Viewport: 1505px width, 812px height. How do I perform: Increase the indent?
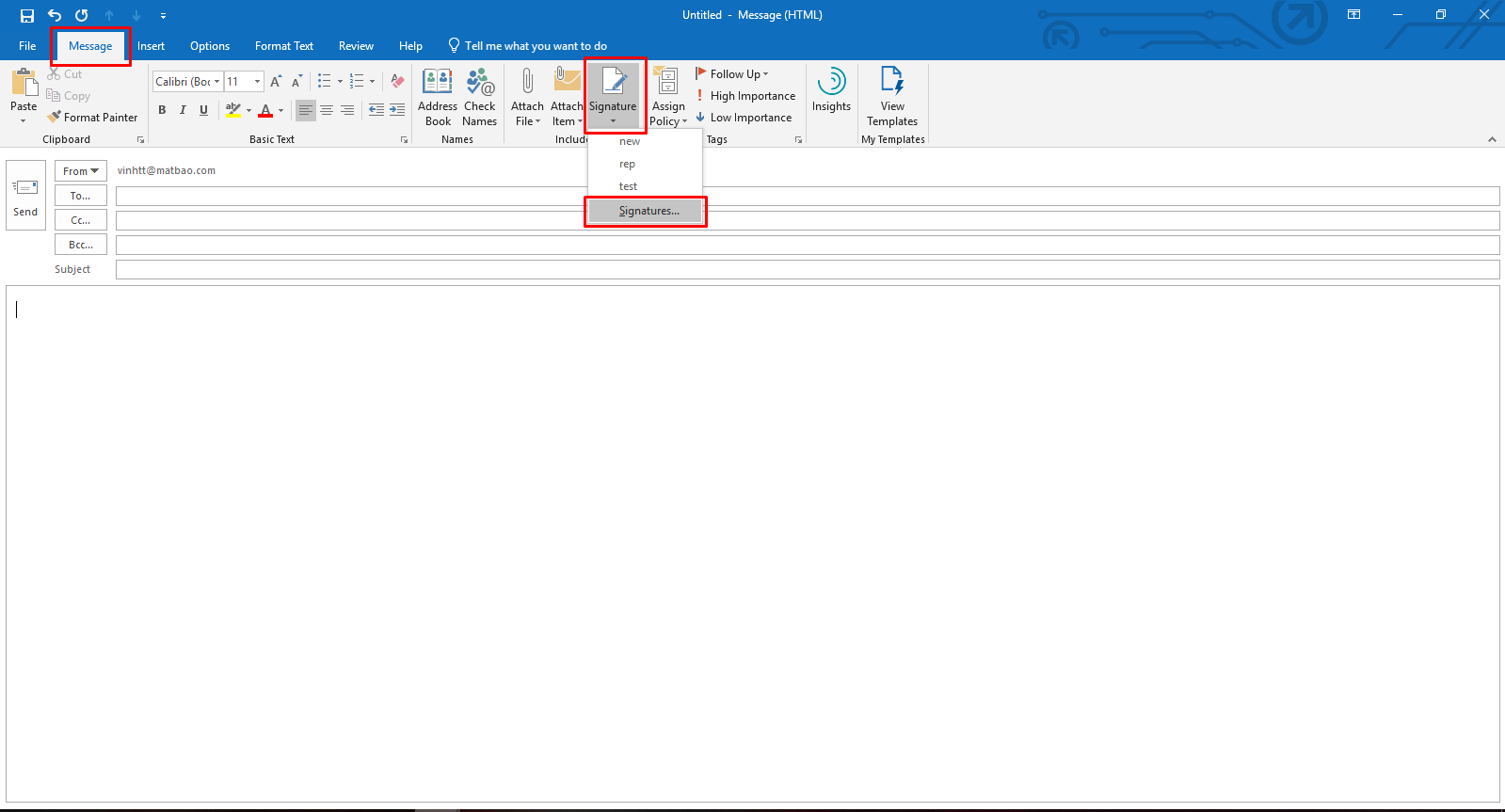[397, 110]
